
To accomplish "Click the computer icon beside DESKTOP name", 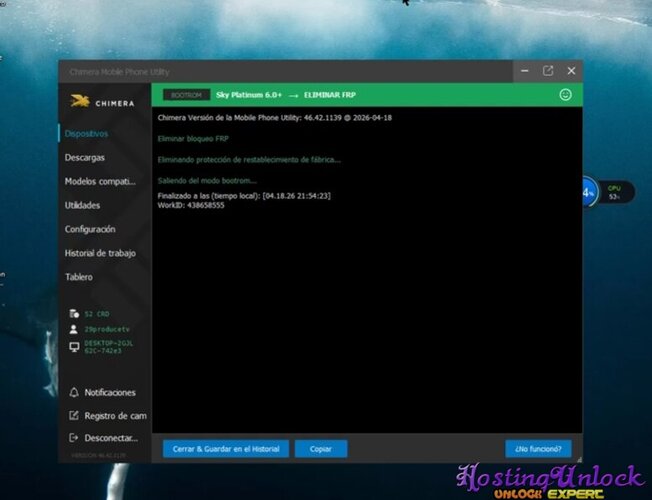I will click(x=74, y=347).
